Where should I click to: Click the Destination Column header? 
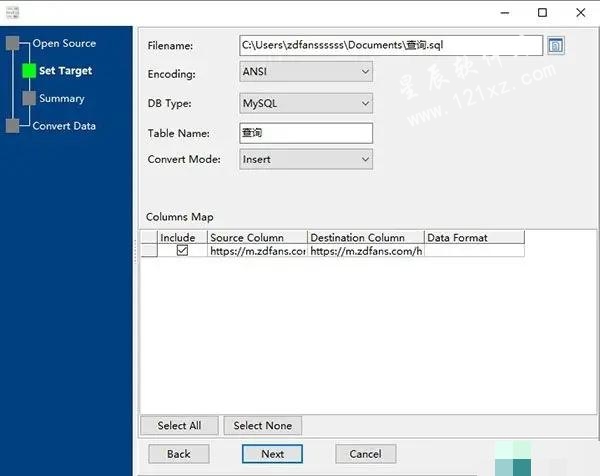[366, 238]
